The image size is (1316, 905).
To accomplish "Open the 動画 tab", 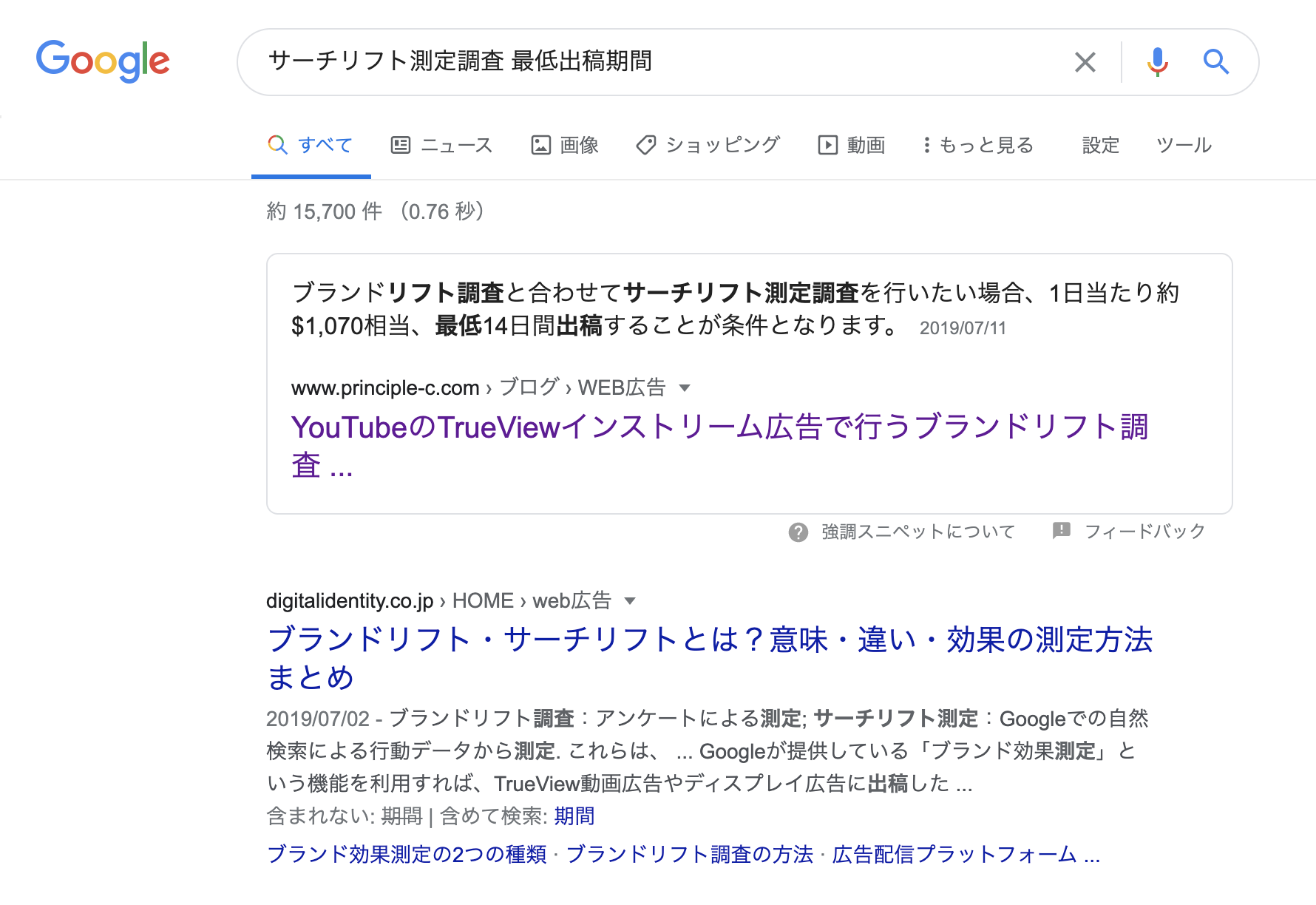I will click(x=851, y=145).
